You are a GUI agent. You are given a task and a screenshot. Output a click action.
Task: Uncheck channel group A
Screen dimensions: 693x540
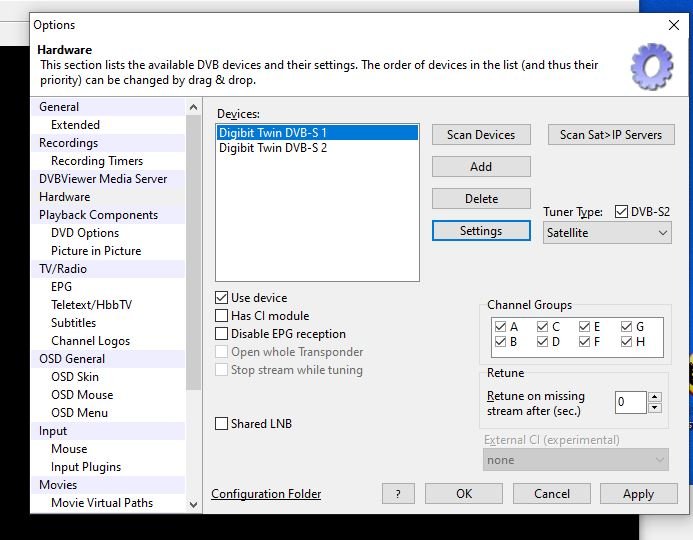[x=500, y=326]
